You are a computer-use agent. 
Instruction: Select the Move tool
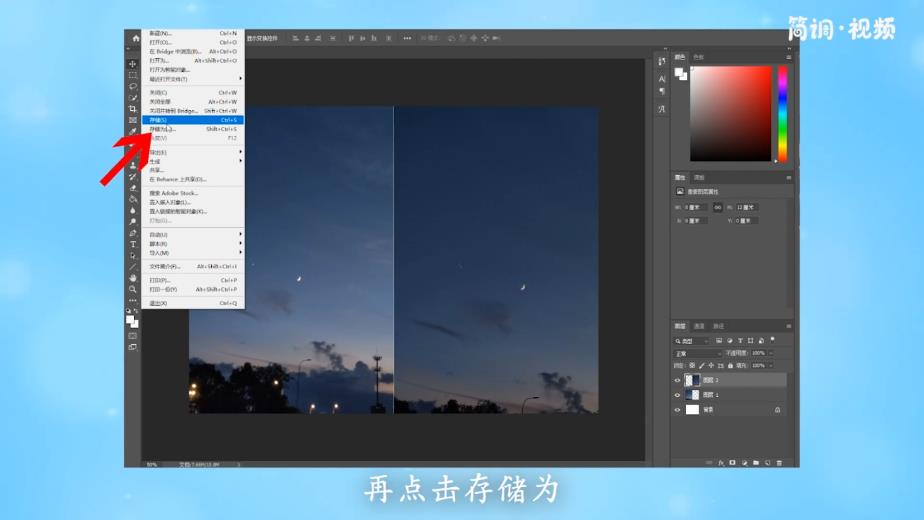coord(133,64)
